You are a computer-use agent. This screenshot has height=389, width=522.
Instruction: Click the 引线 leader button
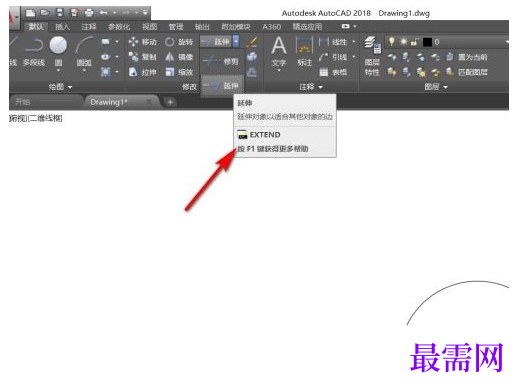(x=333, y=57)
